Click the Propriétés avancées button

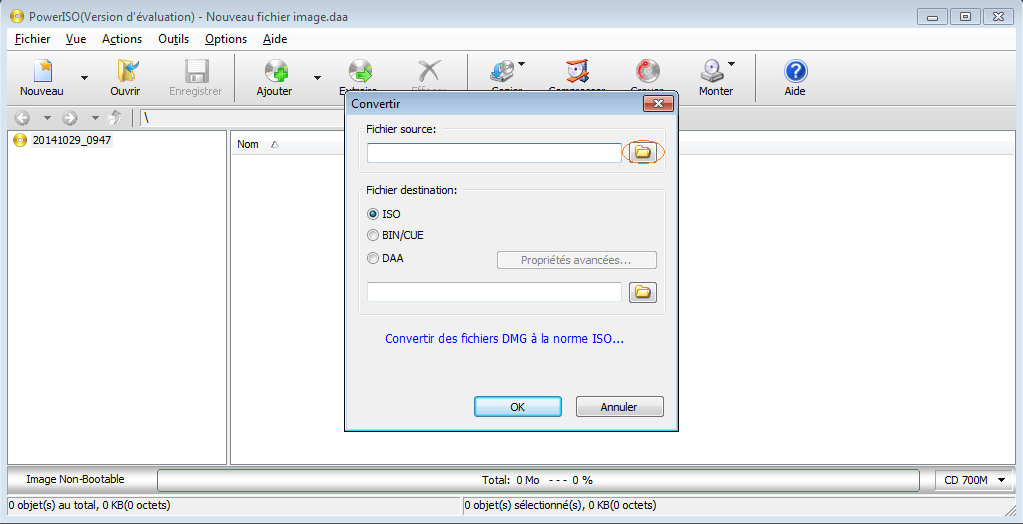click(577, 260)
